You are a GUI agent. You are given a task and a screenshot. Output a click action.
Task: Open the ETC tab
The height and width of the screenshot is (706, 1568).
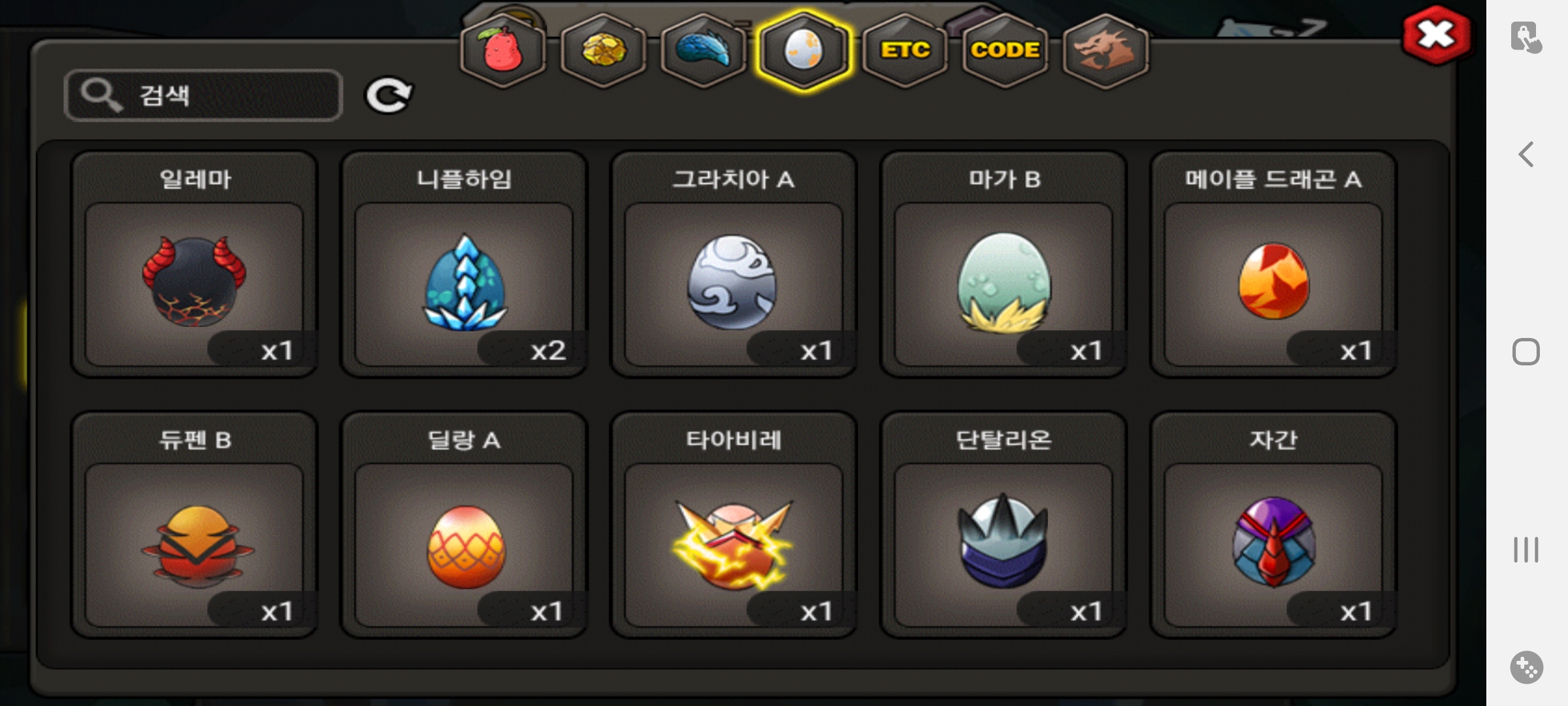[x=905, y=50]
